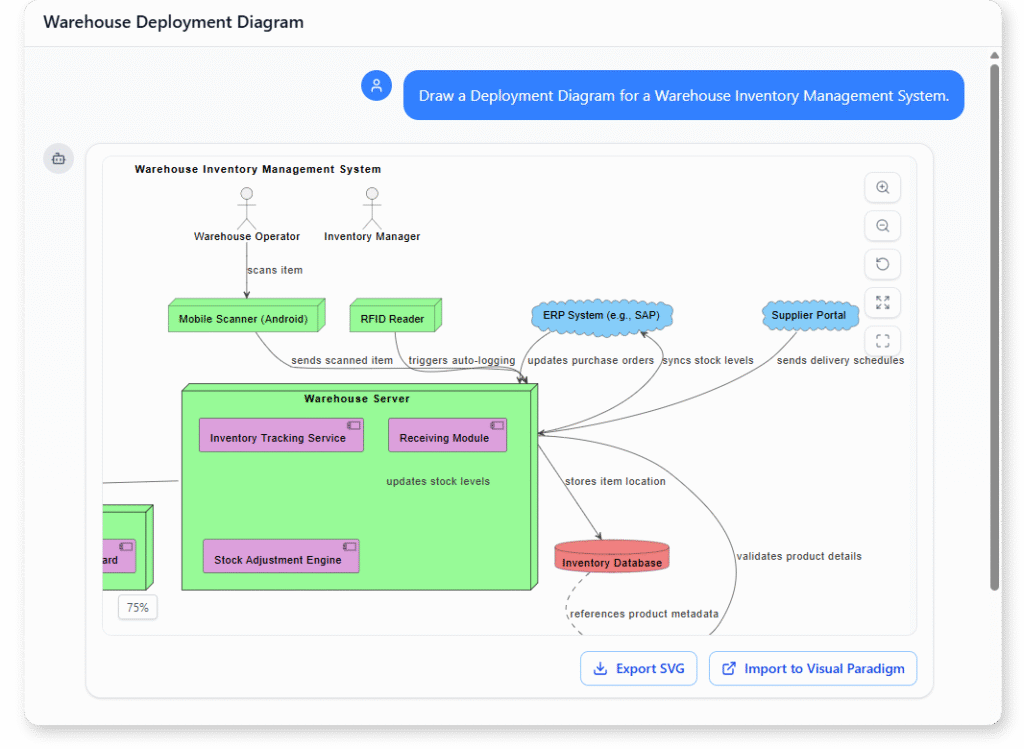Click the fullscreen brackets icon
Screen dimensions: 1024x749
click(x=881, y=340)
